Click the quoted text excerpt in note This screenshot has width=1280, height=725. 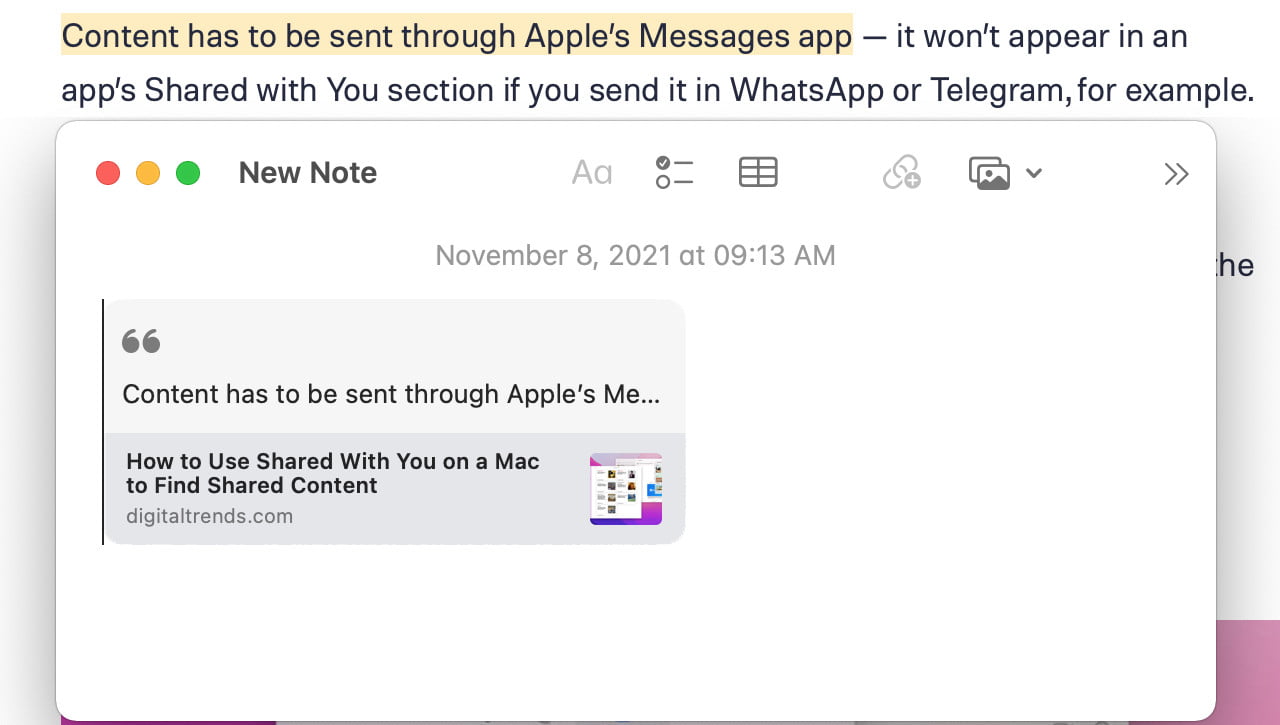coord(391,394)
